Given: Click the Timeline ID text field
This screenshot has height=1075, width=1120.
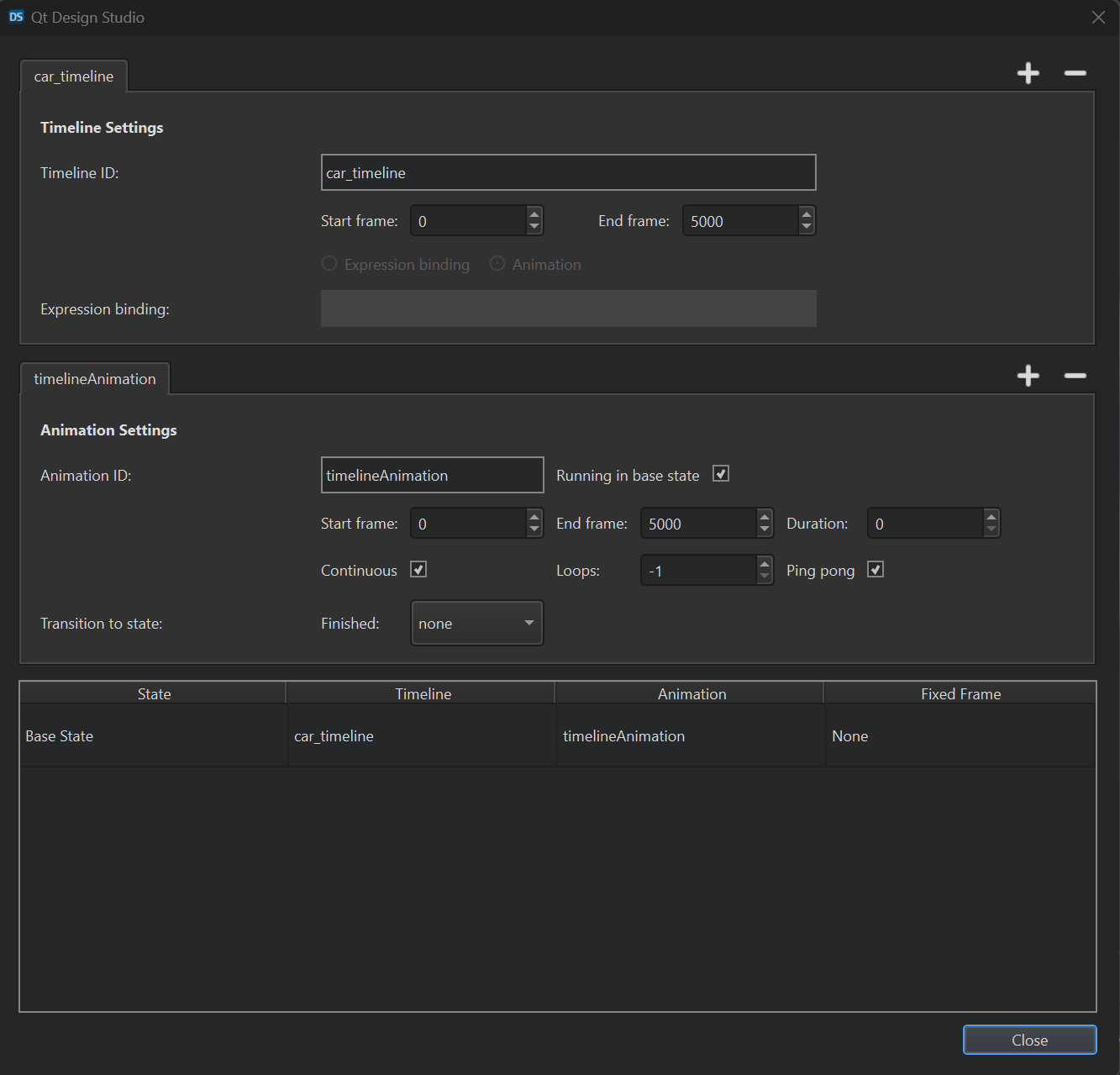Looking at the screenshot, I should click(x=568, y=172).
